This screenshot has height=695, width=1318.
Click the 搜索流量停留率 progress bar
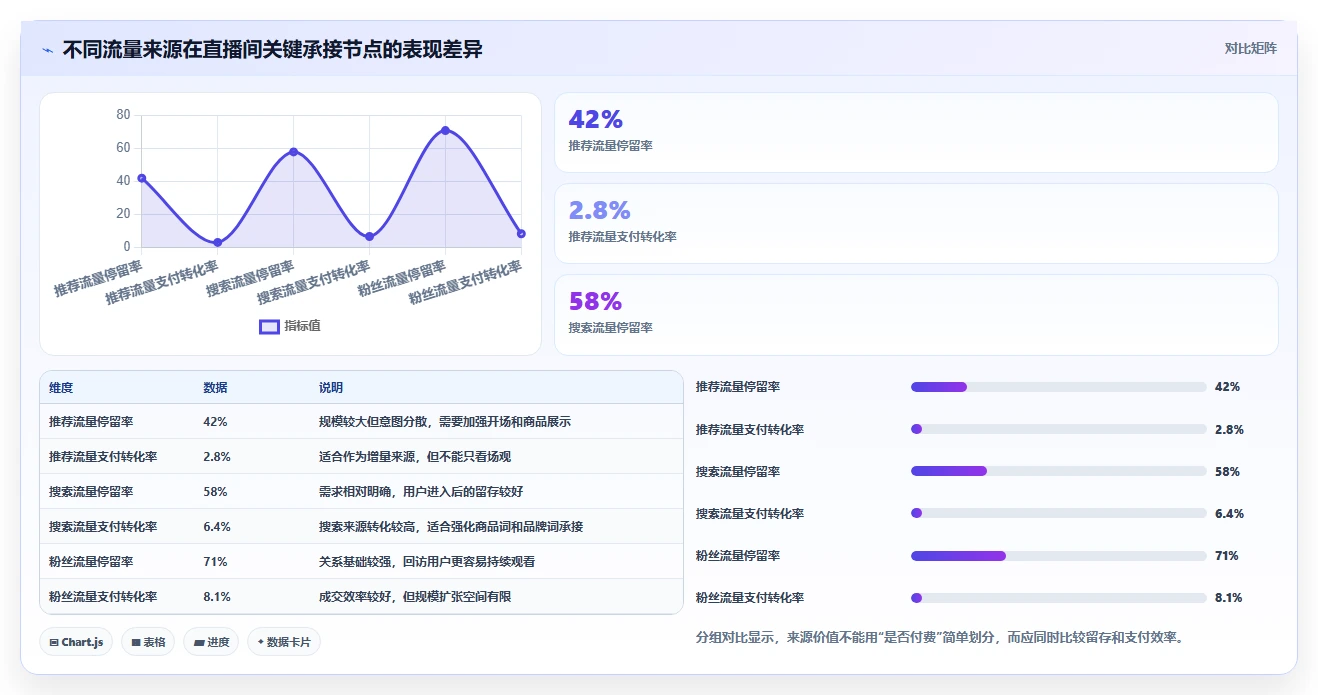[1058, 471]
